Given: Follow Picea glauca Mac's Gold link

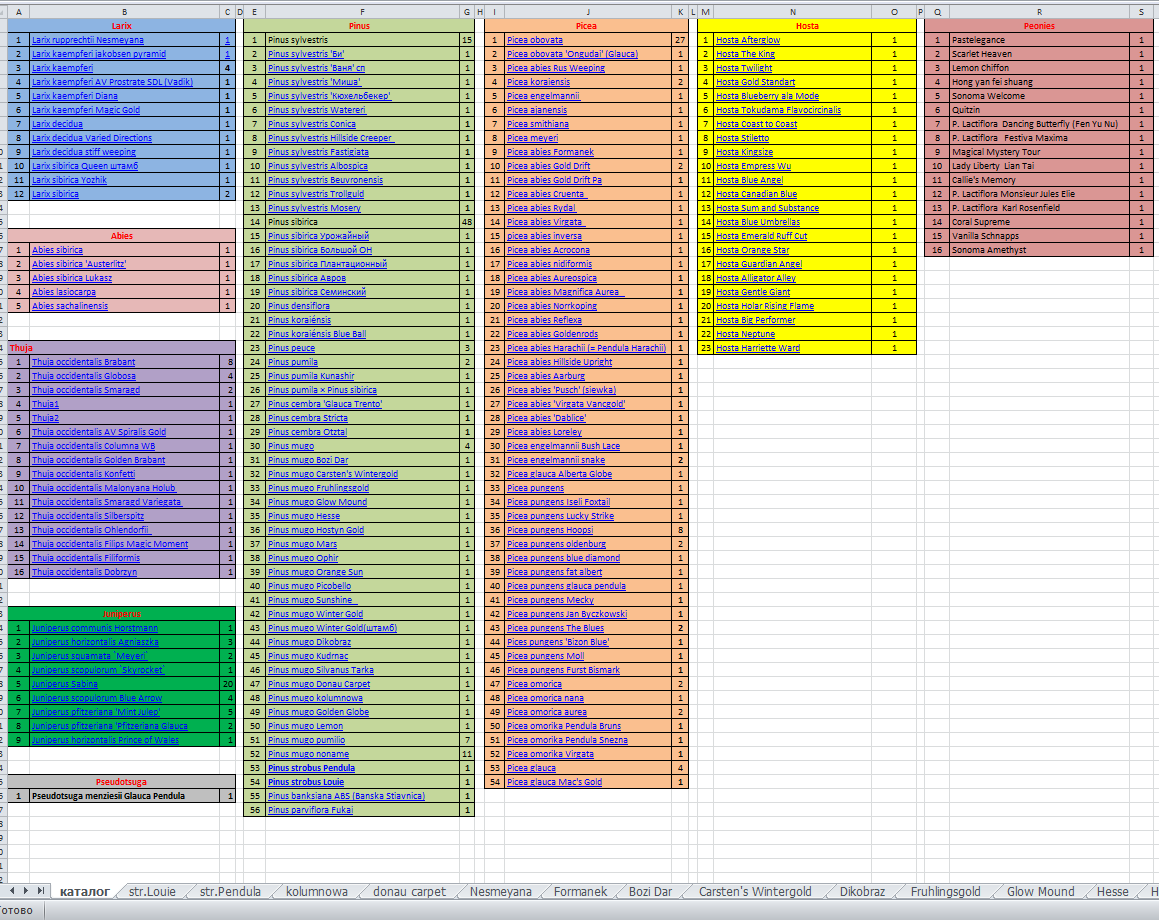Looking at the screenshot, I should pos(554,782).
